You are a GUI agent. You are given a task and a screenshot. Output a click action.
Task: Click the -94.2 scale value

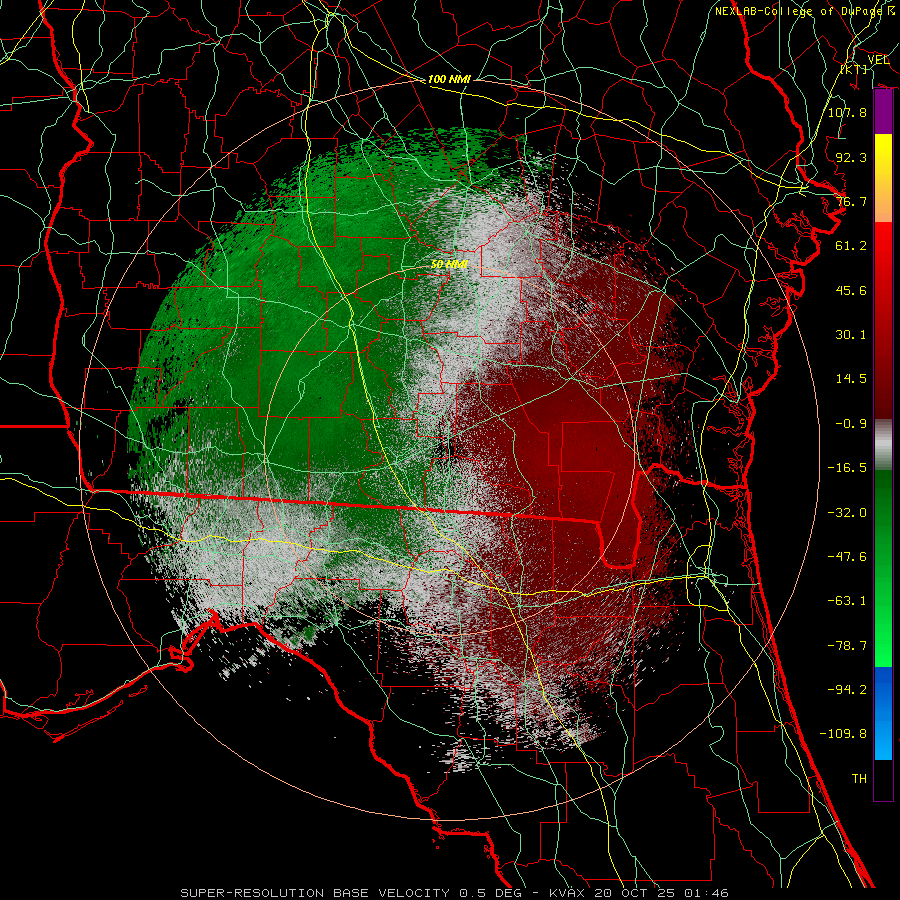pos(847,690)
